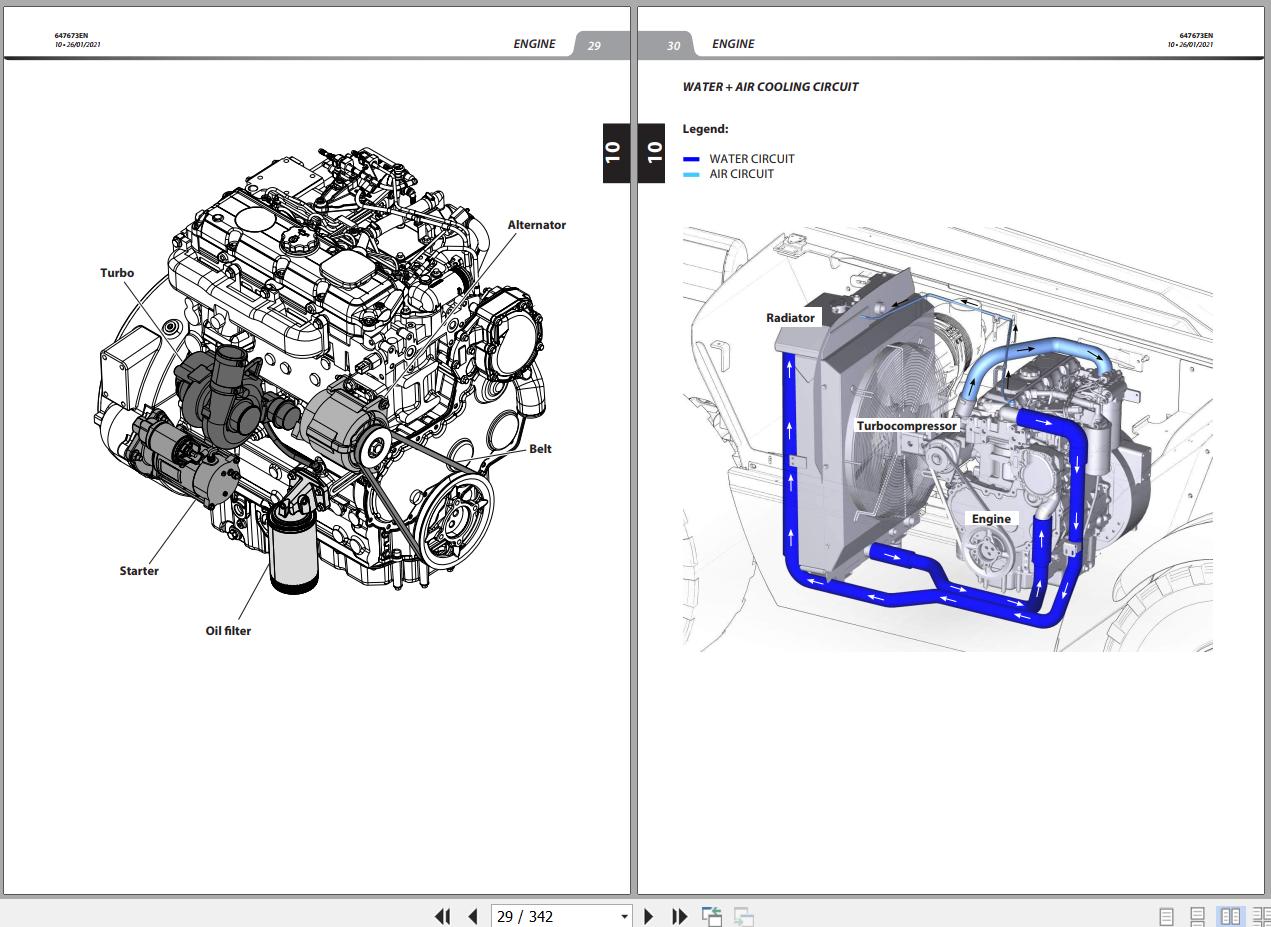Go to the next page
Image resolution: width=1271 pixels, height=927 pixels.
coord(648,916)
